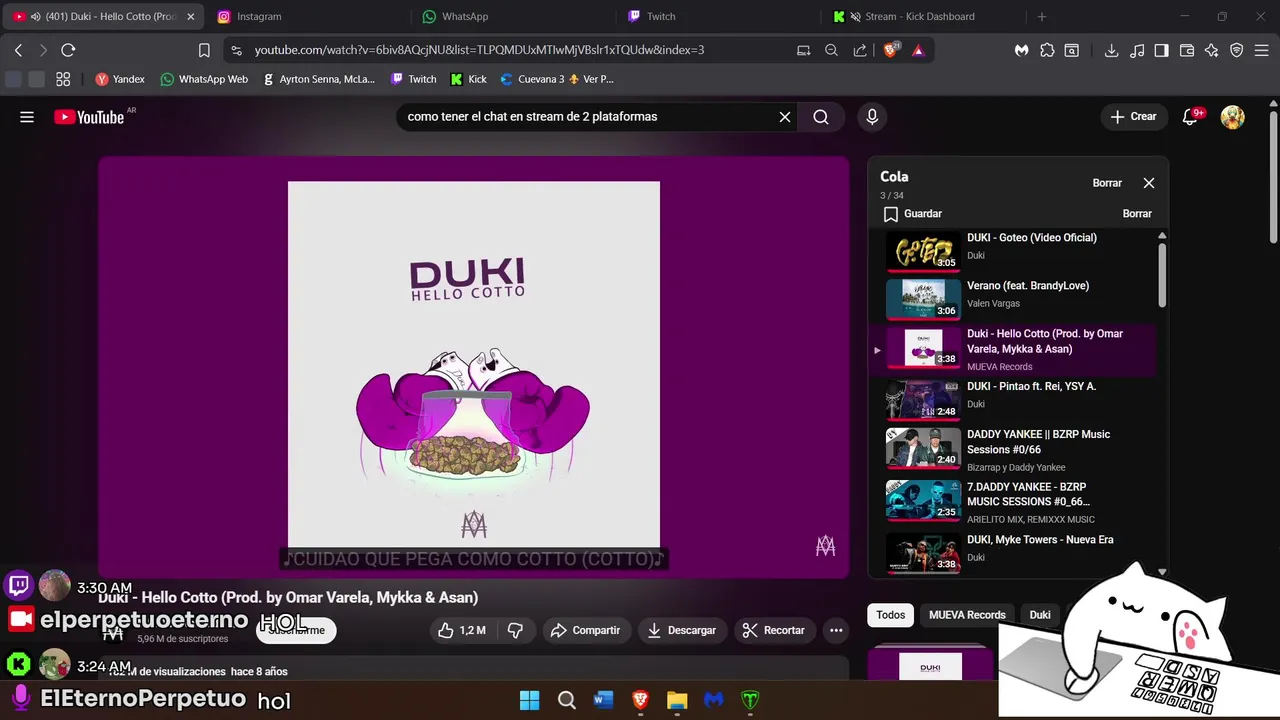1280x720 pixels.
Task: Play DUKI, Myke Towers - Nueva Era
Action: pyautogui.click(x=1014, y=552)
